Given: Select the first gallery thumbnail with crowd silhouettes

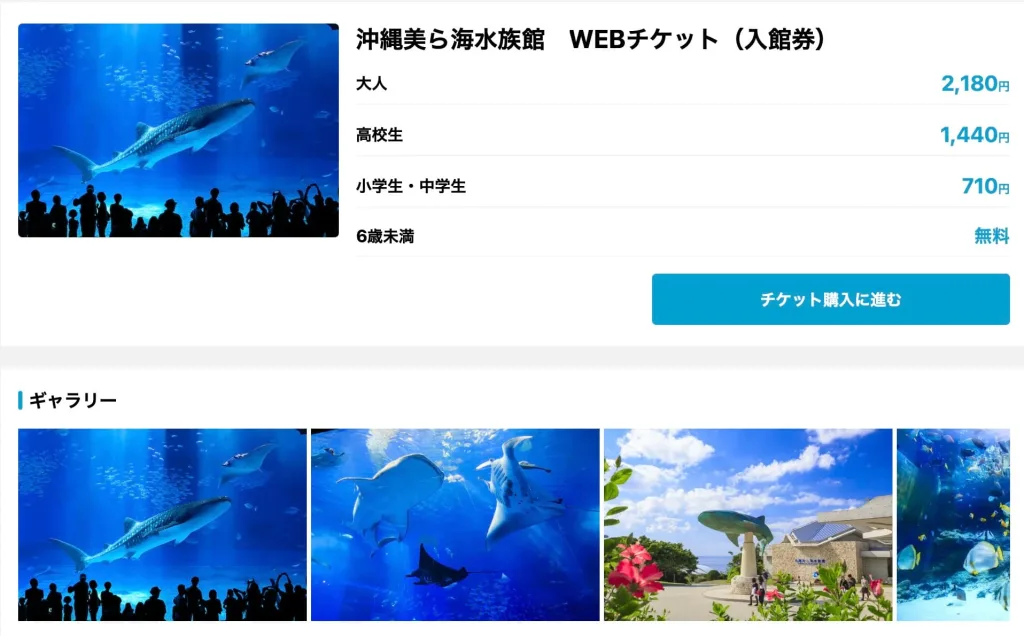Looking at the screenshot, I should [162, 524].
